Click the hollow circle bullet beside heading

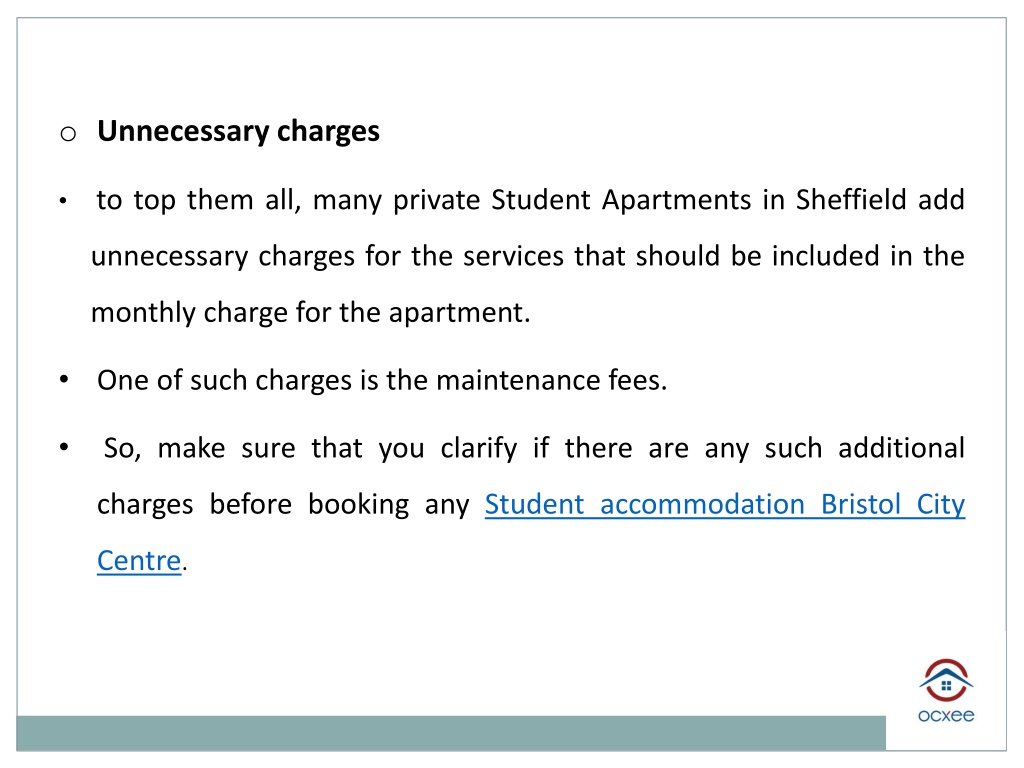(x=68, y=134)
